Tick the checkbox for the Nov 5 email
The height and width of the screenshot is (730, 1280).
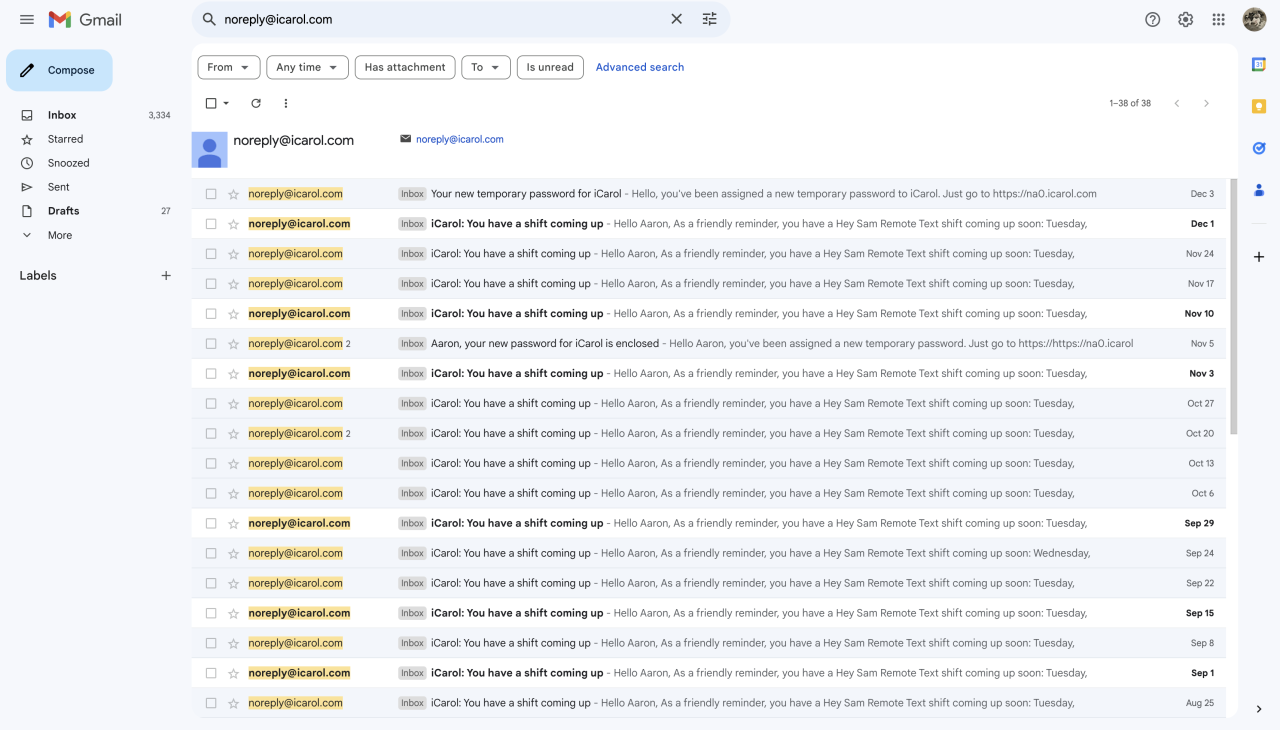coord(211,344)
